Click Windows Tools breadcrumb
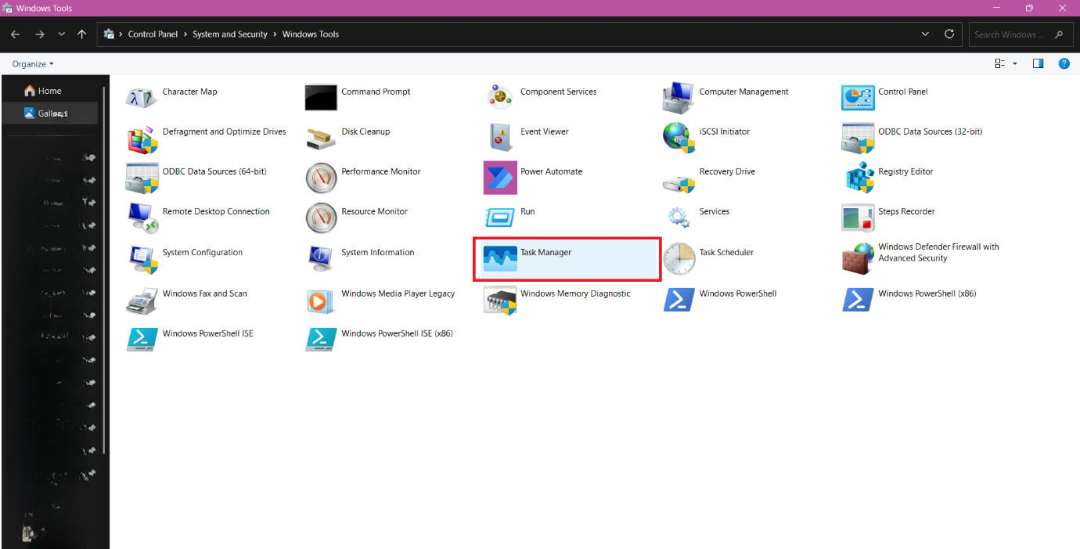 pyautogui.click(x=311, y=34)
